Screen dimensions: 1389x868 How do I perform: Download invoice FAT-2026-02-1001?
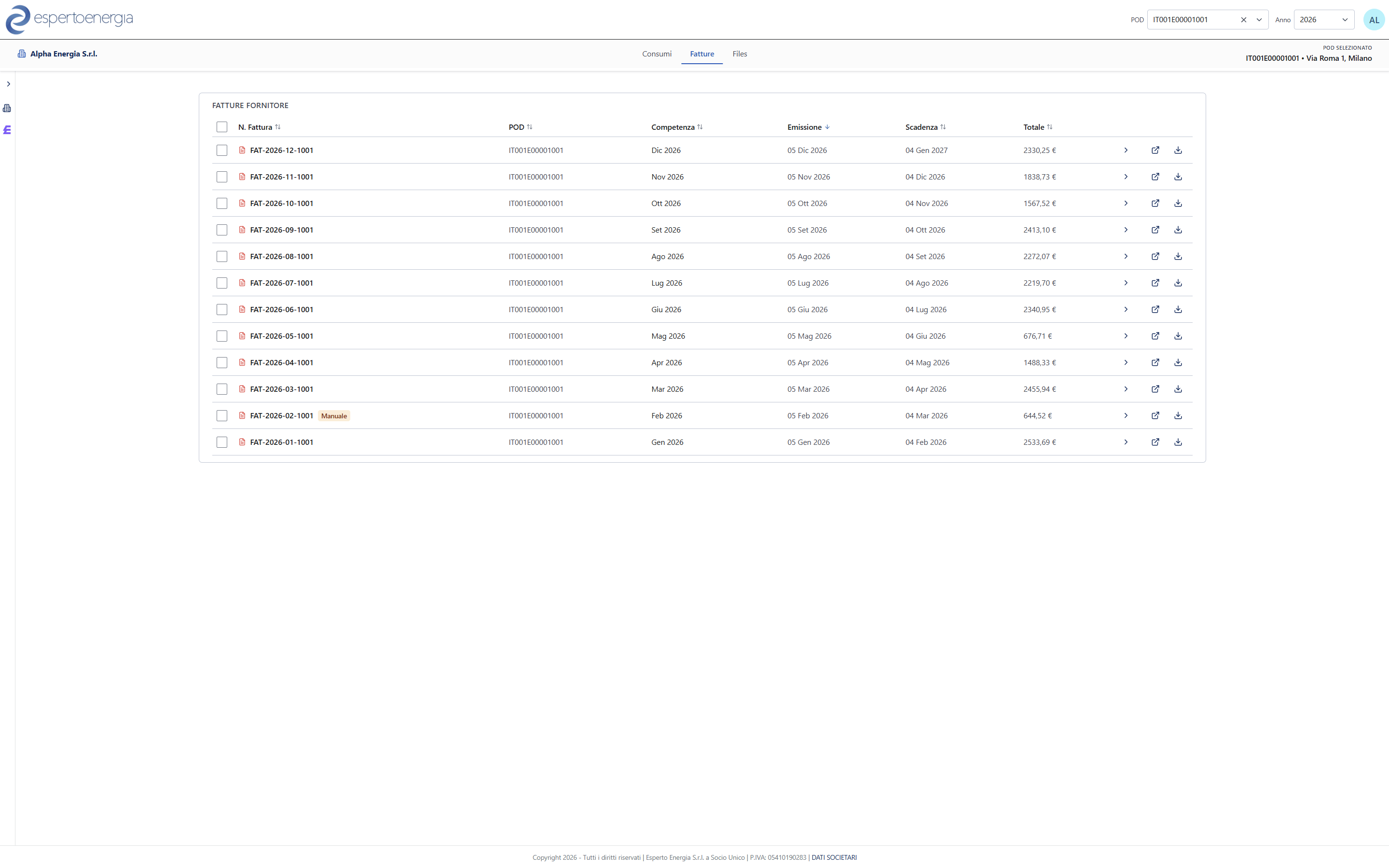click(x=1178, y=415)
